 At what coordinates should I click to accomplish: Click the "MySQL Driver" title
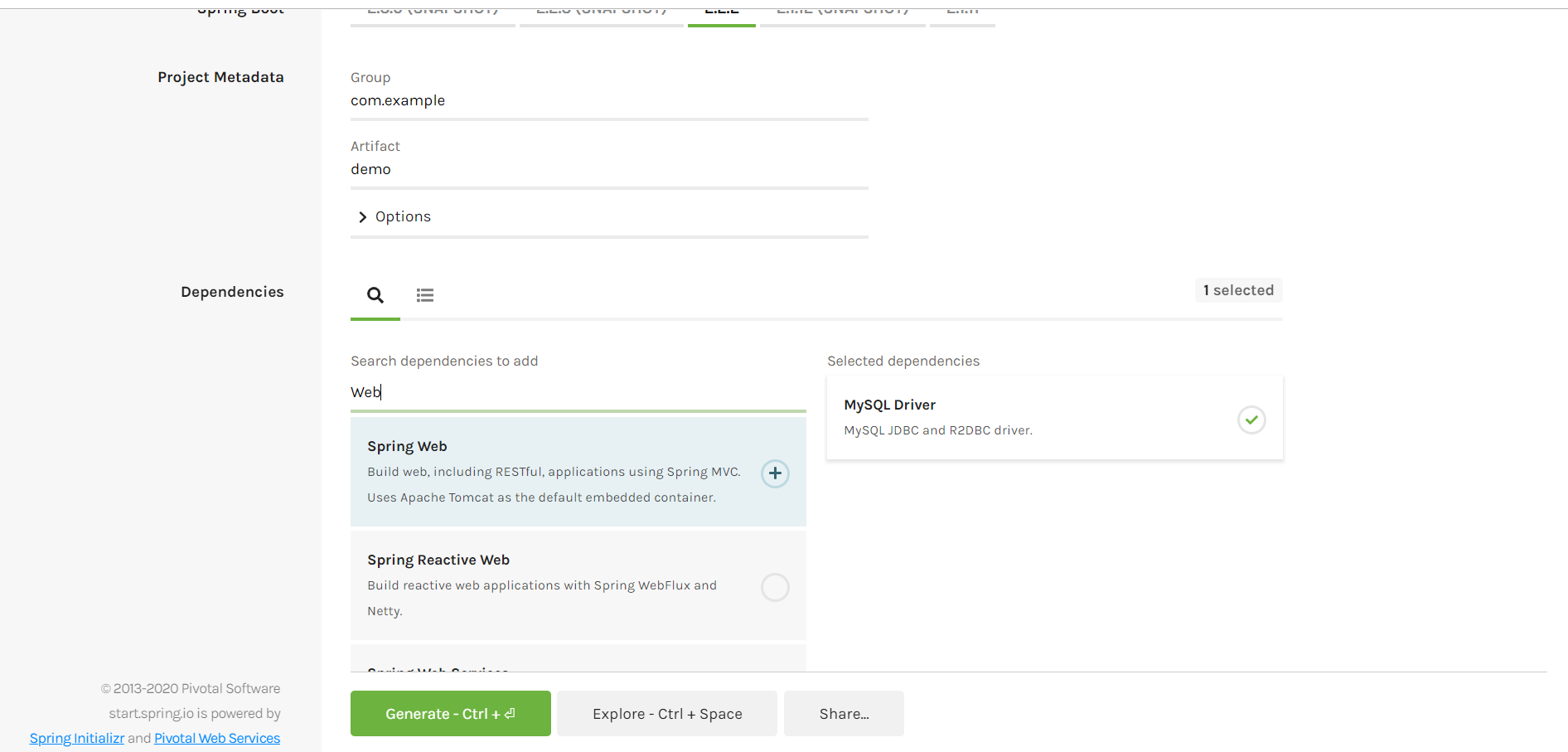click(889, 405)
